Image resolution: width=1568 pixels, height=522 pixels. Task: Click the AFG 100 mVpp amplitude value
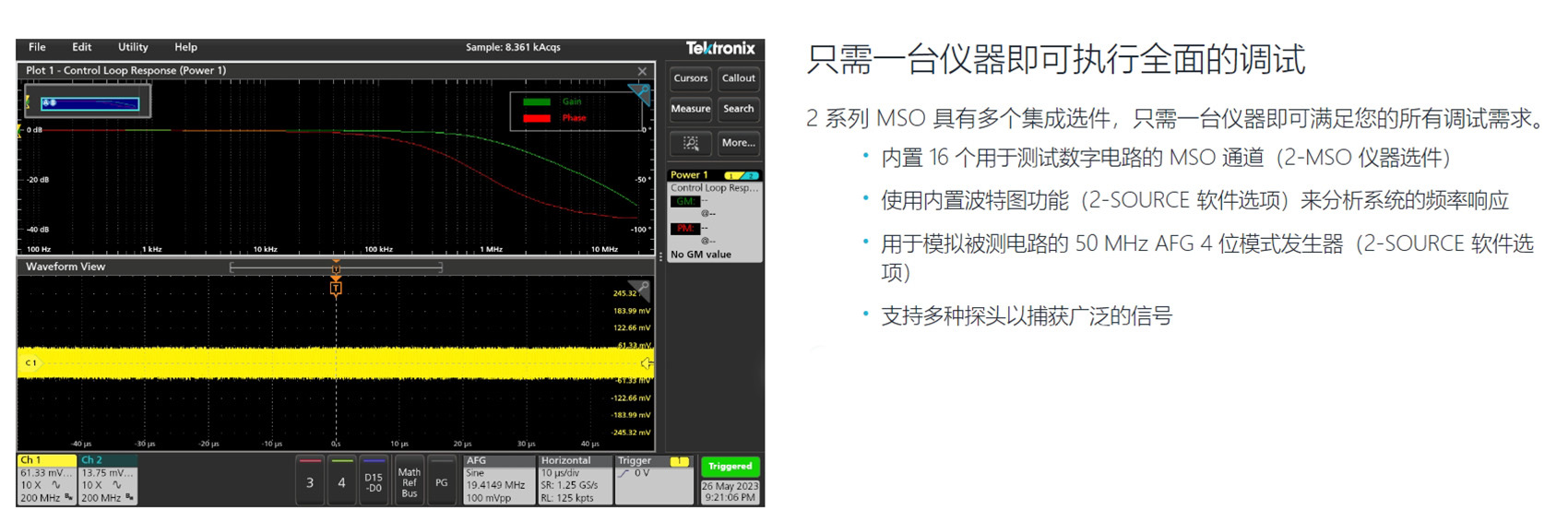click(488, 498)
